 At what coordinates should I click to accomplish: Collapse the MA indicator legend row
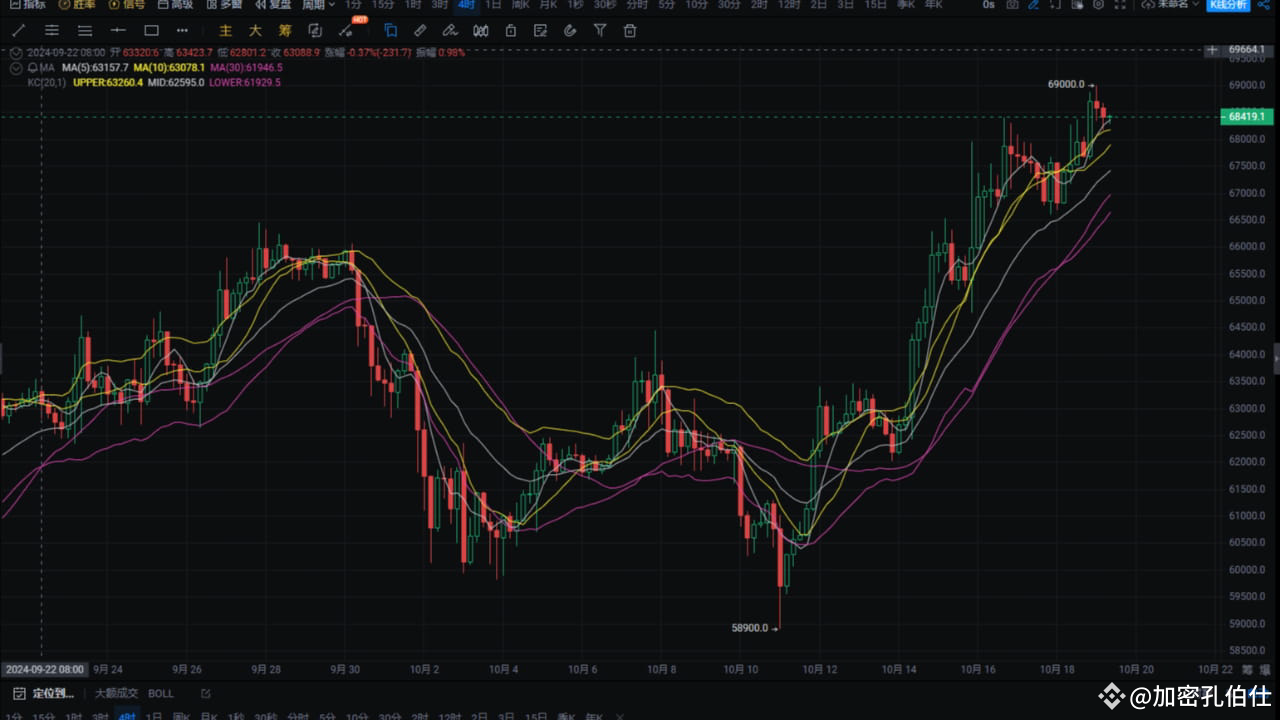pos(17,67)
